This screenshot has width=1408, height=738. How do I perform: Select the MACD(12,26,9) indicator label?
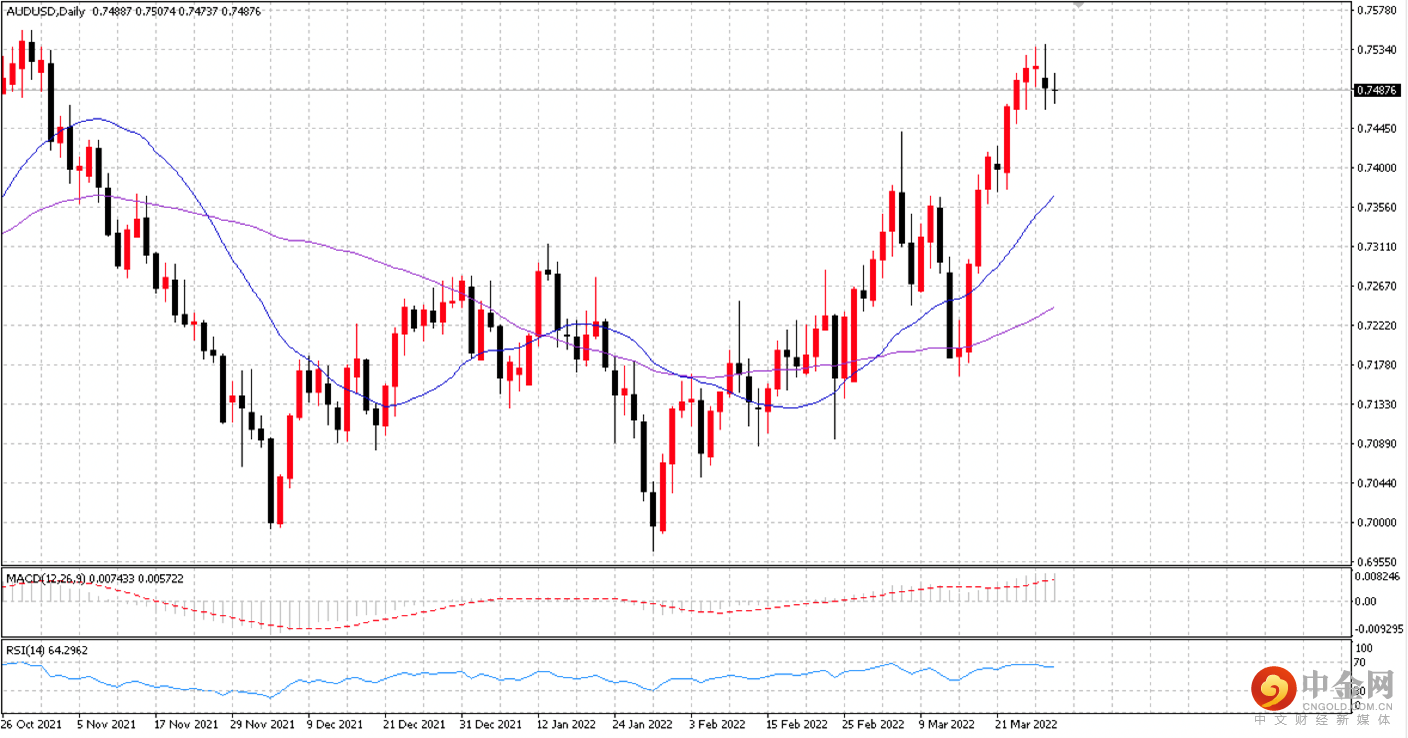pyautogui.click(x=46, y=578)
